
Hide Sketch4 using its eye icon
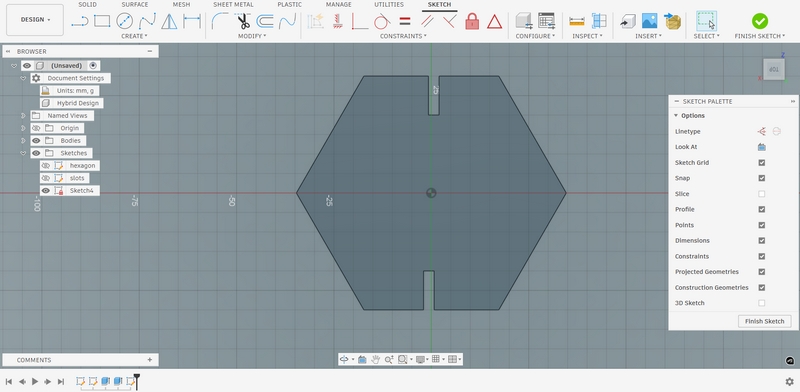46,190
